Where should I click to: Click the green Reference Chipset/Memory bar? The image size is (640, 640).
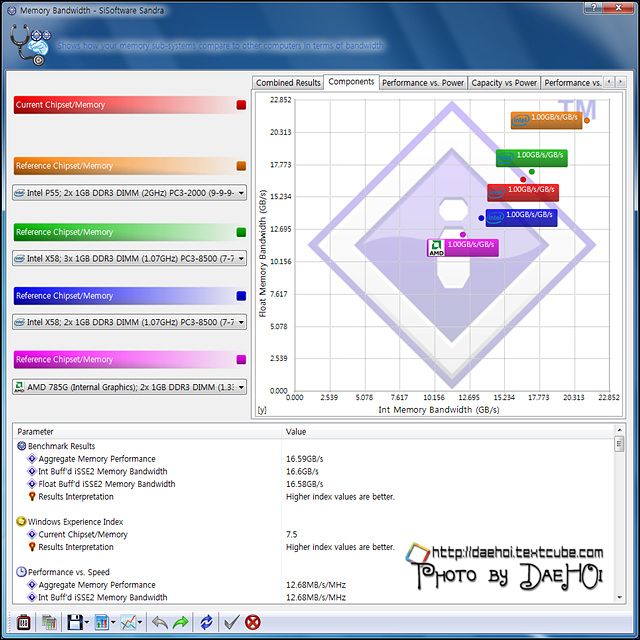[129, 232]
